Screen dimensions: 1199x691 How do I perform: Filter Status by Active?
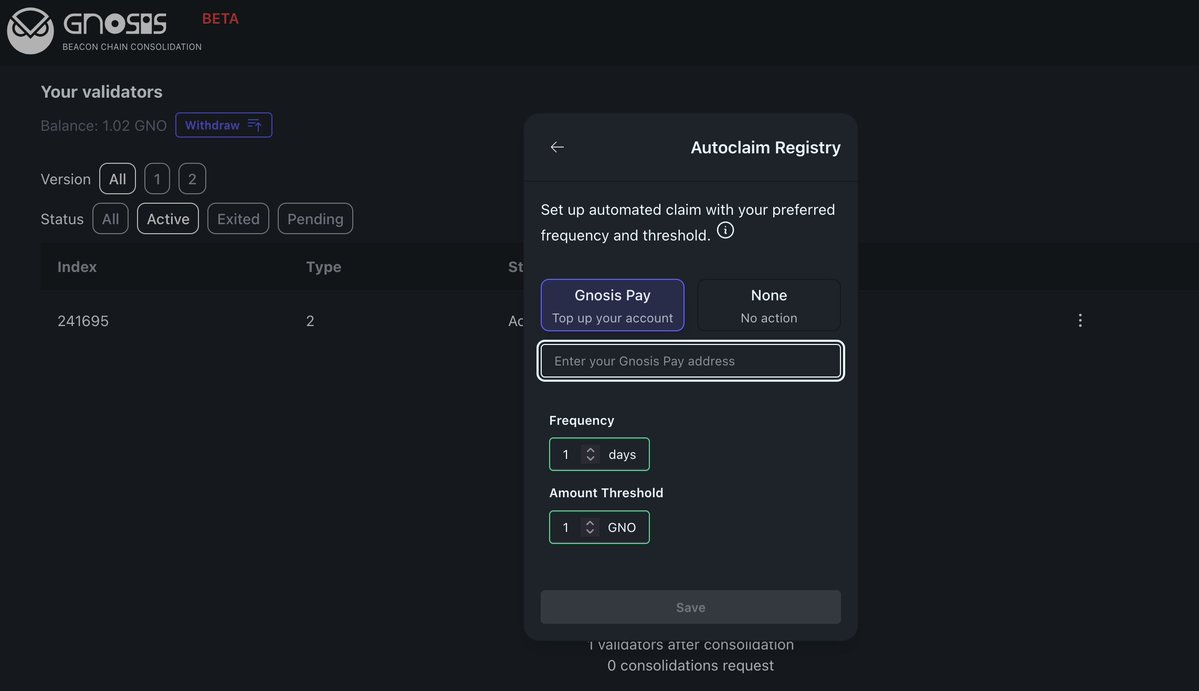[x=167, y=219]
